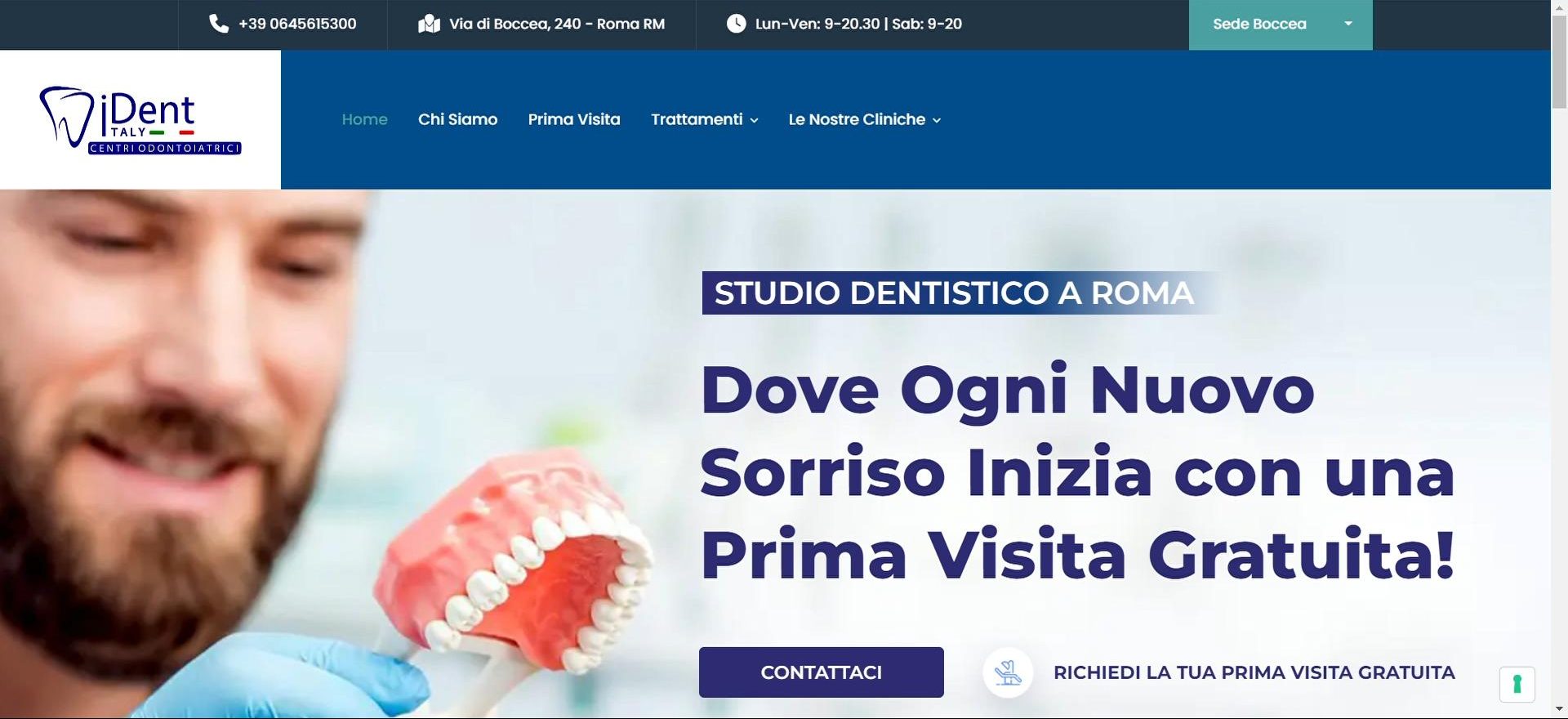Go to the Home menu item

364,119
